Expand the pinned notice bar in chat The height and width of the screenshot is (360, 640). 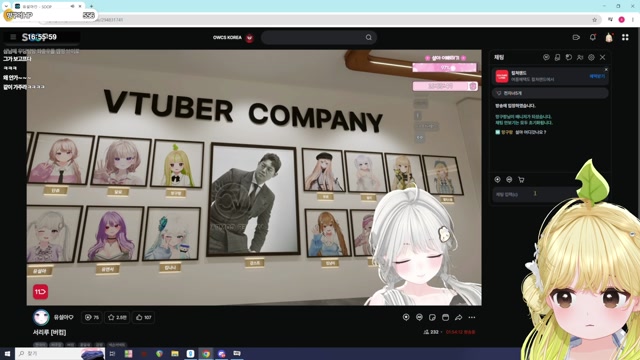[550, 93]
